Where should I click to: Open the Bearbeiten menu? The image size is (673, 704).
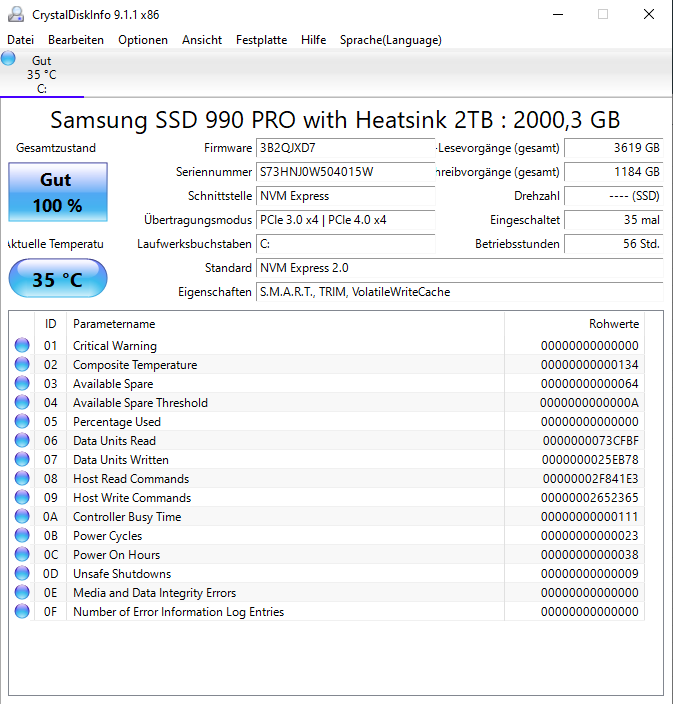76,40
